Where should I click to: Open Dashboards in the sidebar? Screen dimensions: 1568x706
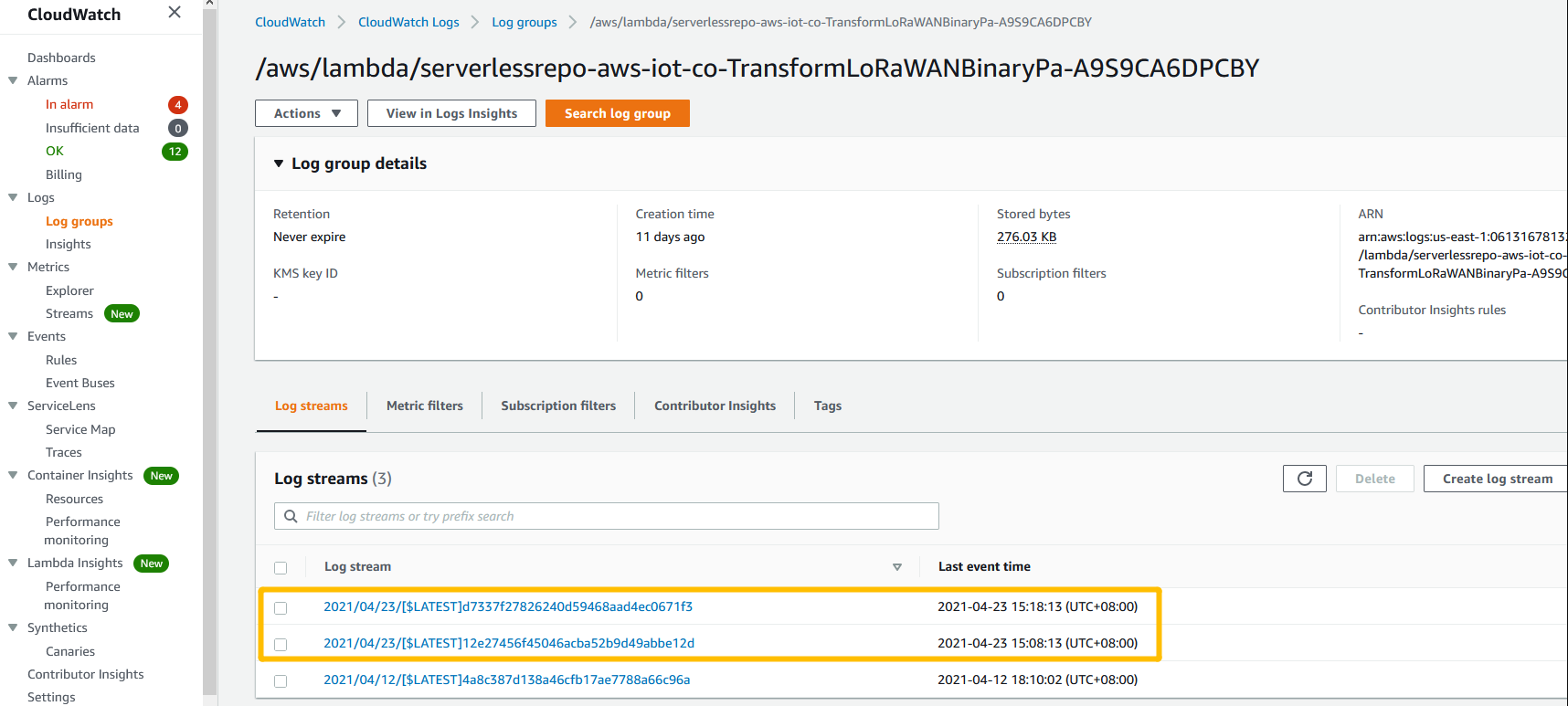pos(61,58)
